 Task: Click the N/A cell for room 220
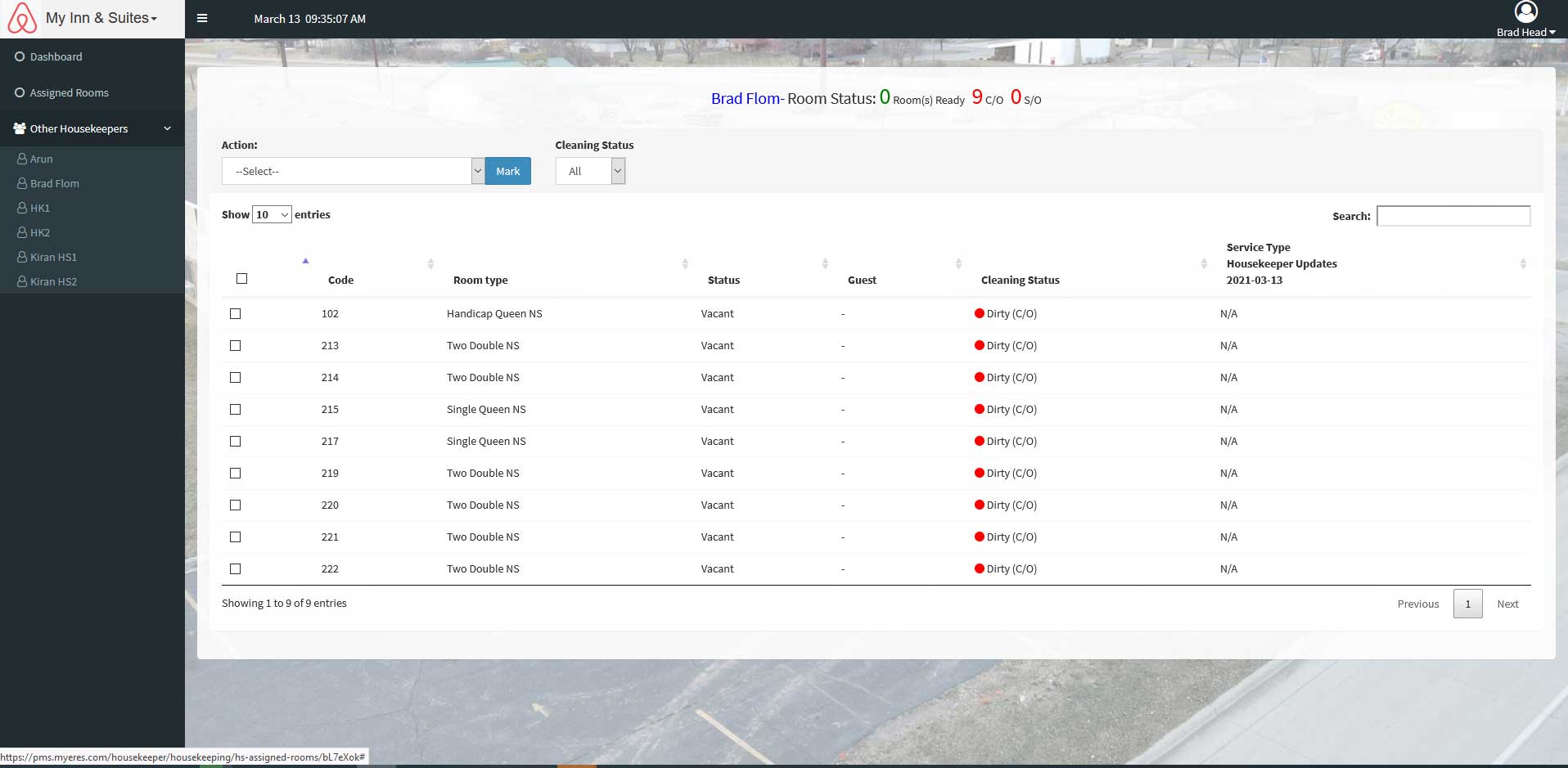click(1228, 505)
